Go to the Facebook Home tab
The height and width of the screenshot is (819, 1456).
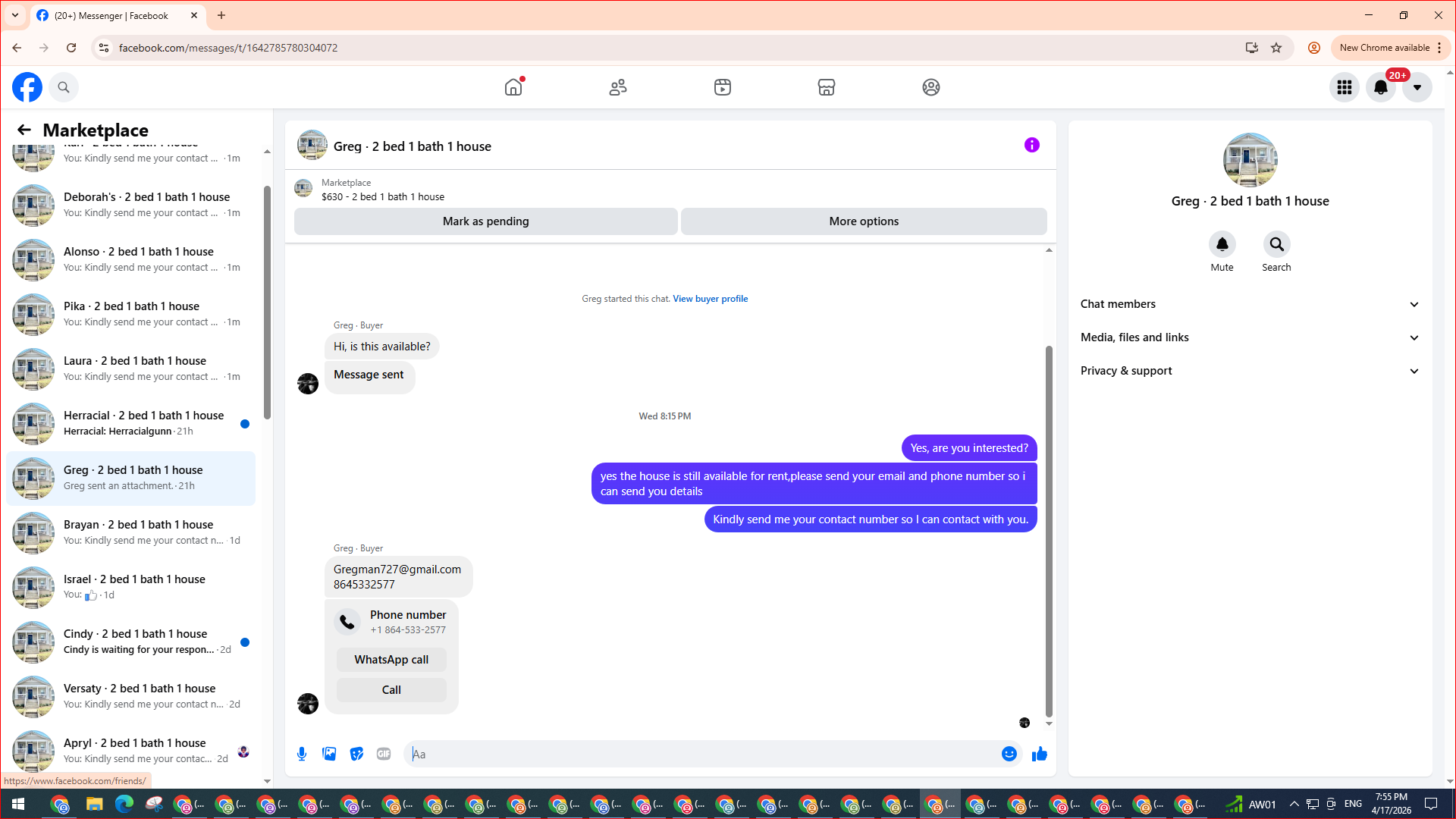click(513, 87)
